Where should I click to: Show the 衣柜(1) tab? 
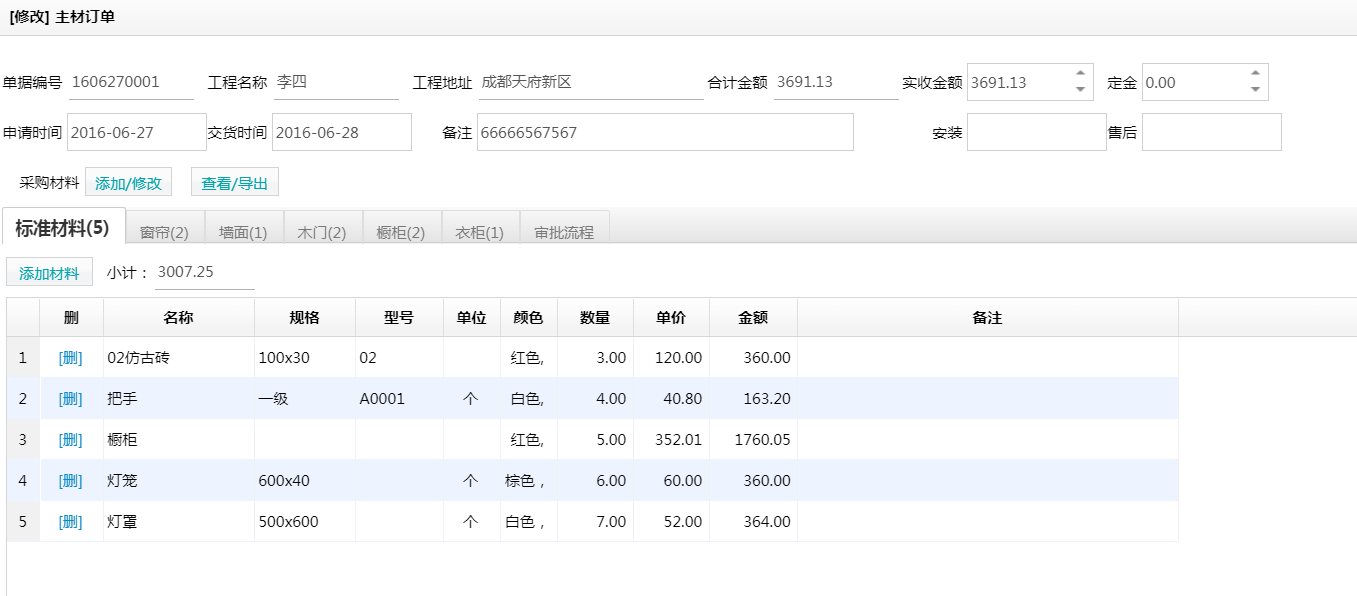(480, 232)
